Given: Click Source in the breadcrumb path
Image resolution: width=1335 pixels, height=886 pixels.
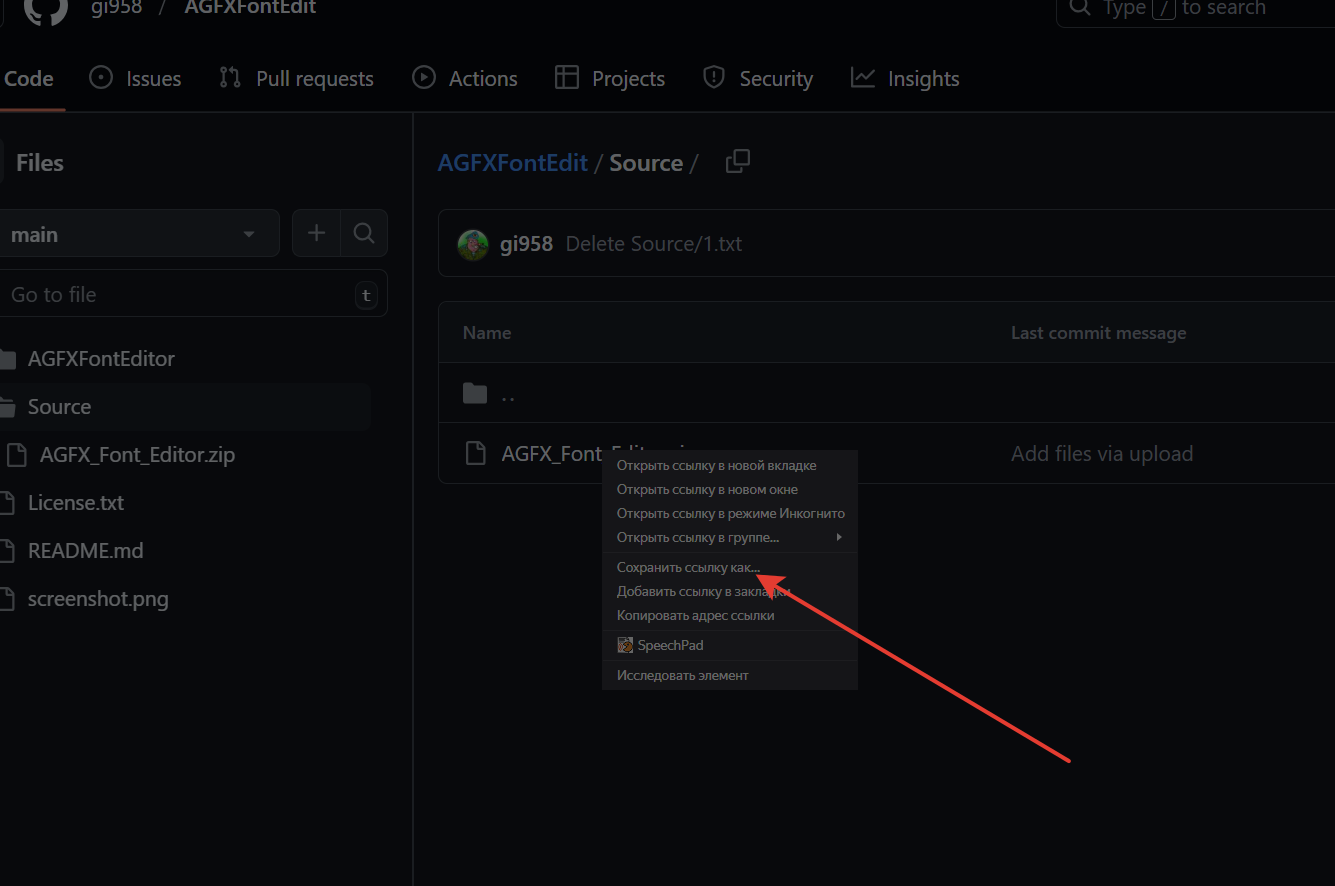Looking at the screenshot, I should click(646, 163).
